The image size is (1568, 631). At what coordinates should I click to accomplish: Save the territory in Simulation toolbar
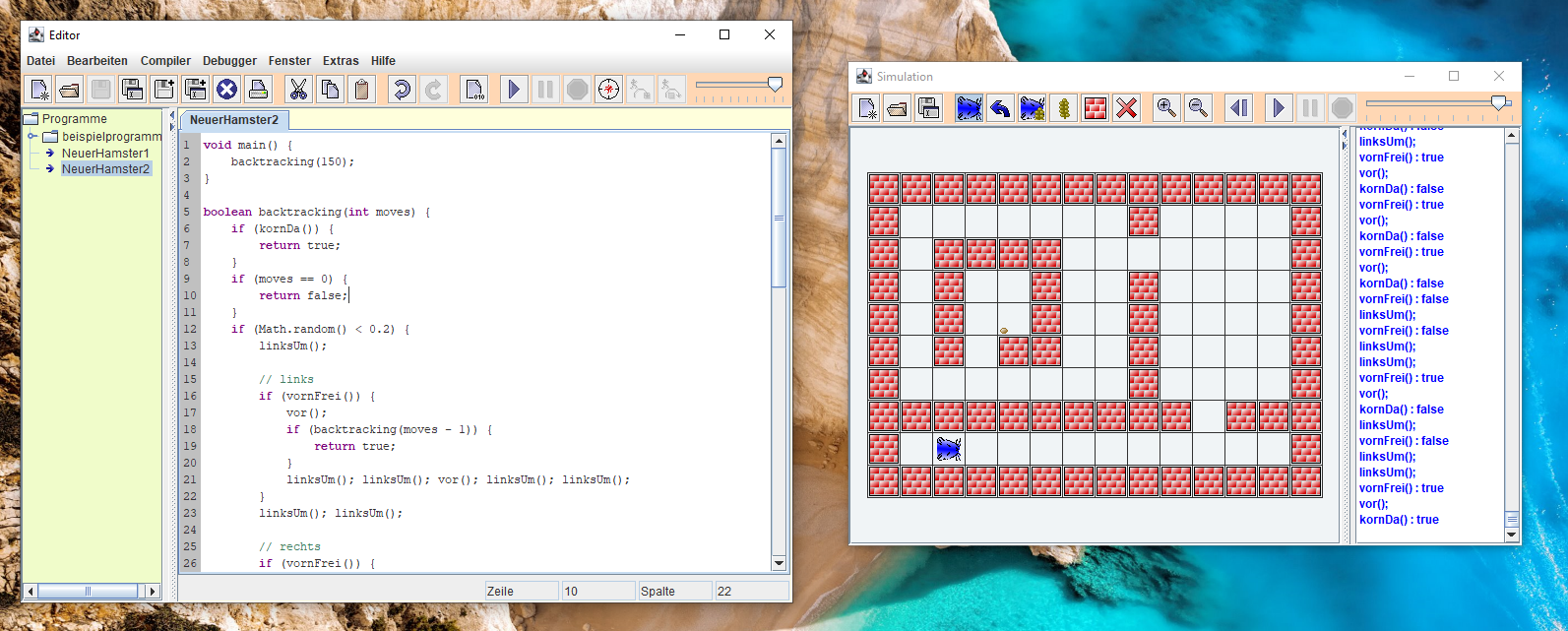pos(928,107)
